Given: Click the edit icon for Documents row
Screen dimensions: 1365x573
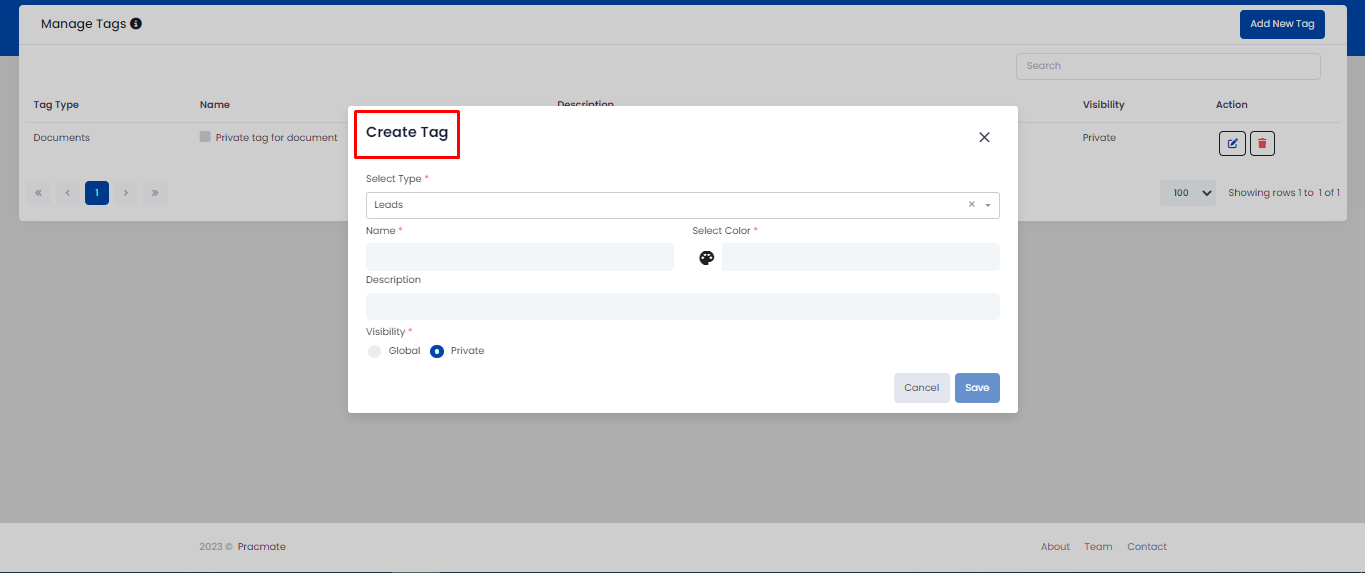Looking at the screenshot, I should (x=1232, y=144).
